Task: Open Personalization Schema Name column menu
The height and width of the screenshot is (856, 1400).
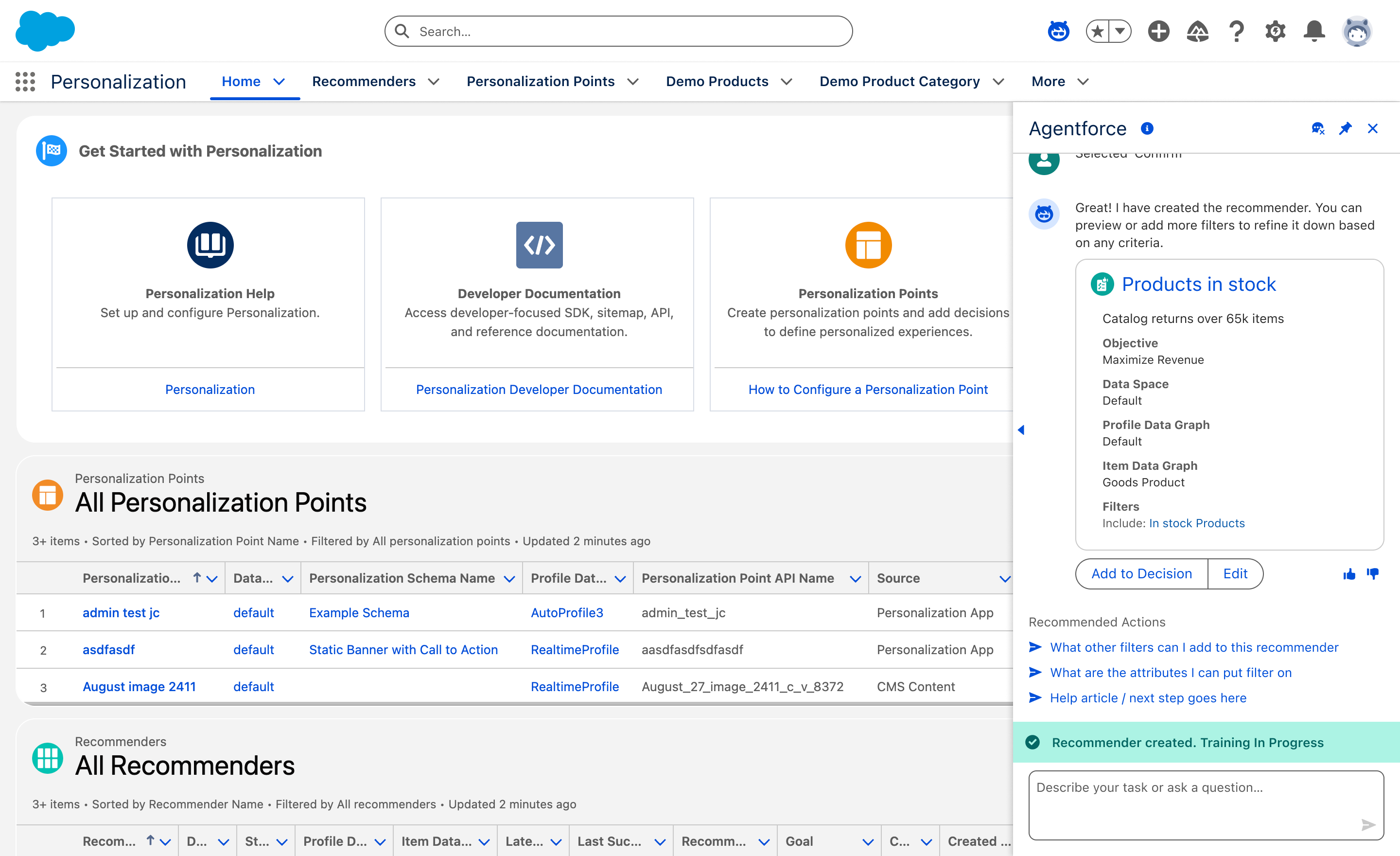Action: [509, 579]
